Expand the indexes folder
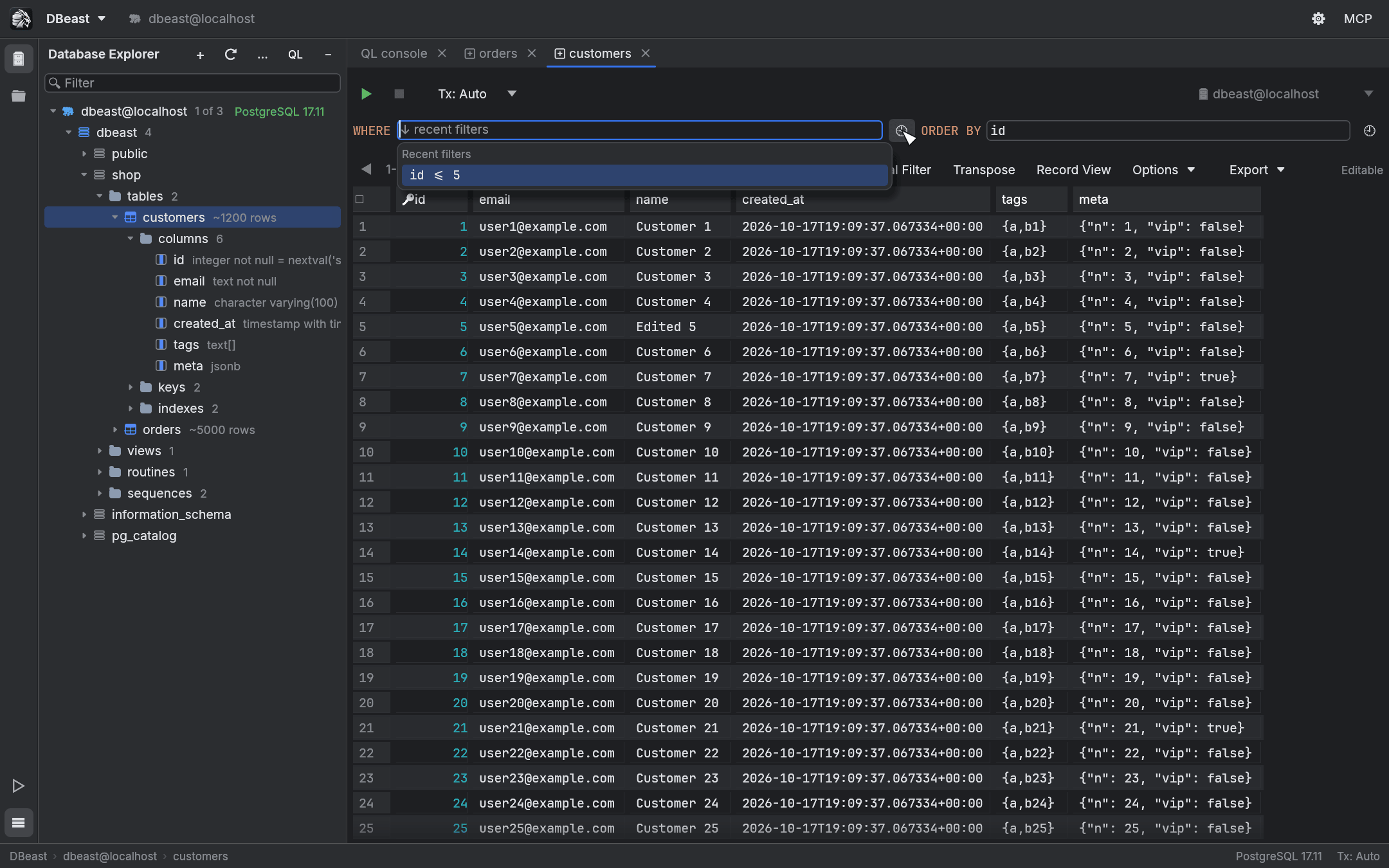 (131, 408)
